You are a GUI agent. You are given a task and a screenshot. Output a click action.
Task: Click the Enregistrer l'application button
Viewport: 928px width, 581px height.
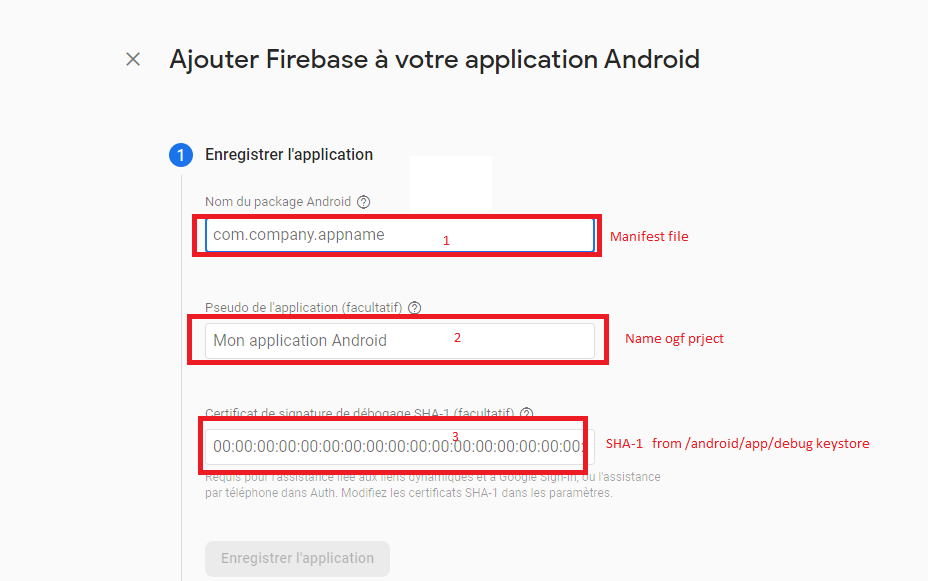(x=297, y=558)
